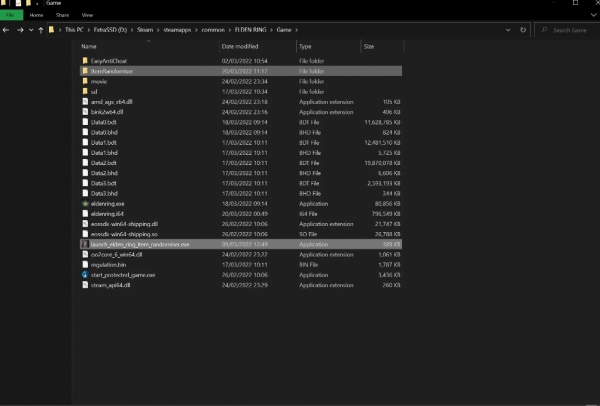The height and width of the screenshot is (406, 600).
Task: Refresh the current folder view
Action: [523, 30]
